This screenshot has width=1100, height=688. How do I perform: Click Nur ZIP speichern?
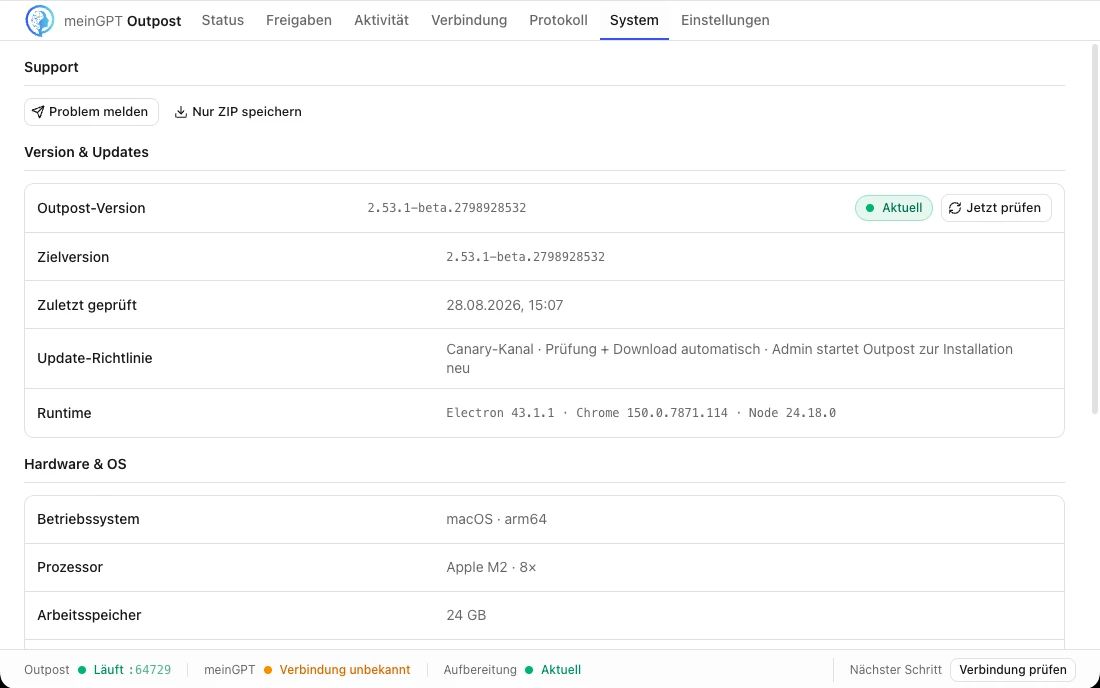[238, 112]
